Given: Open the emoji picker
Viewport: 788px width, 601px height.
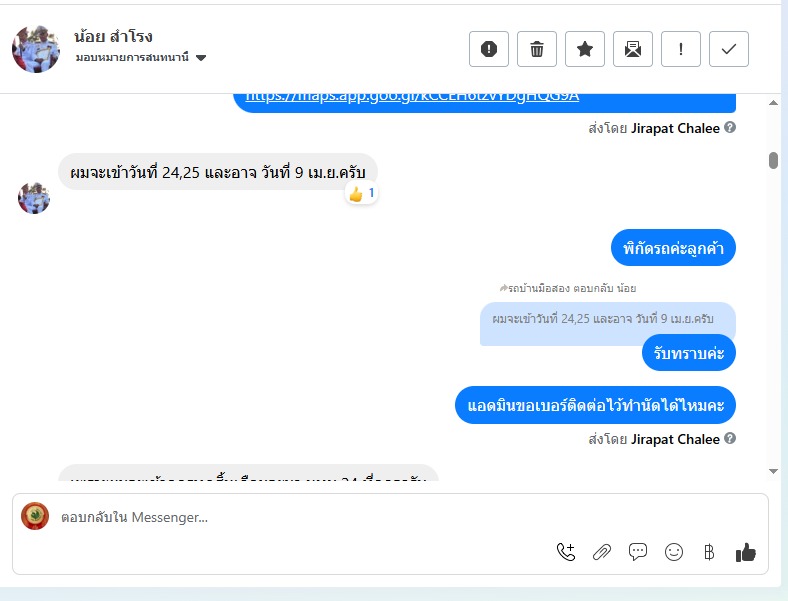Looking at the screenshot, I should [x=674, y=552].
